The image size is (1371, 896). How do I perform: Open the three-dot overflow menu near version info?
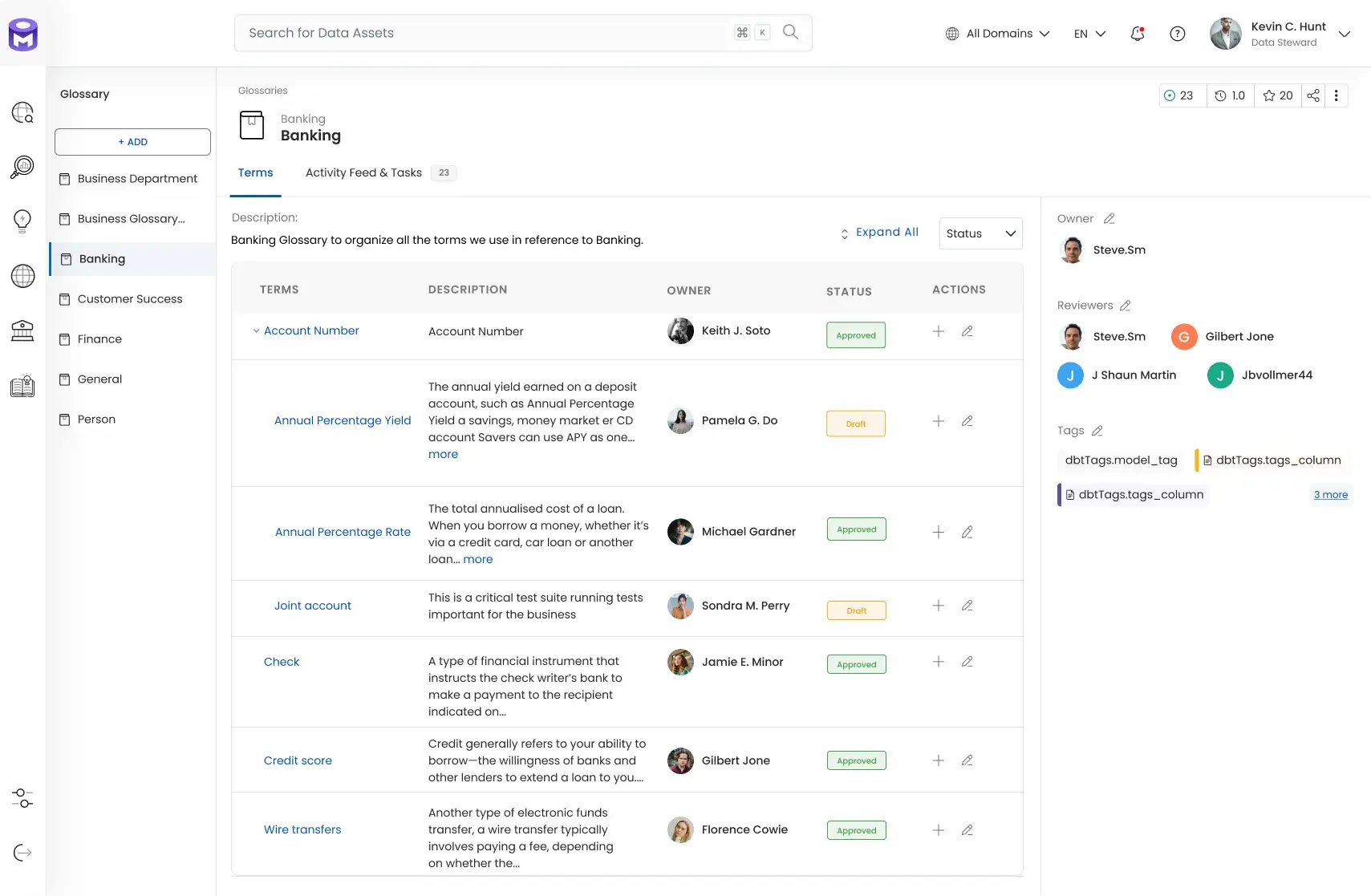[x=1337, y=95]
